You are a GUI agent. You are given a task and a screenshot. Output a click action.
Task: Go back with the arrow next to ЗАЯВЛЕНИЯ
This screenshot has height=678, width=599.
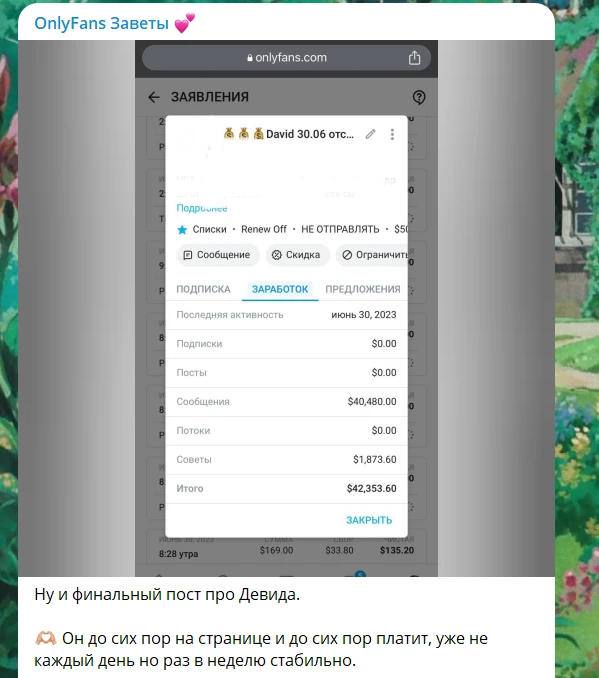154,97
